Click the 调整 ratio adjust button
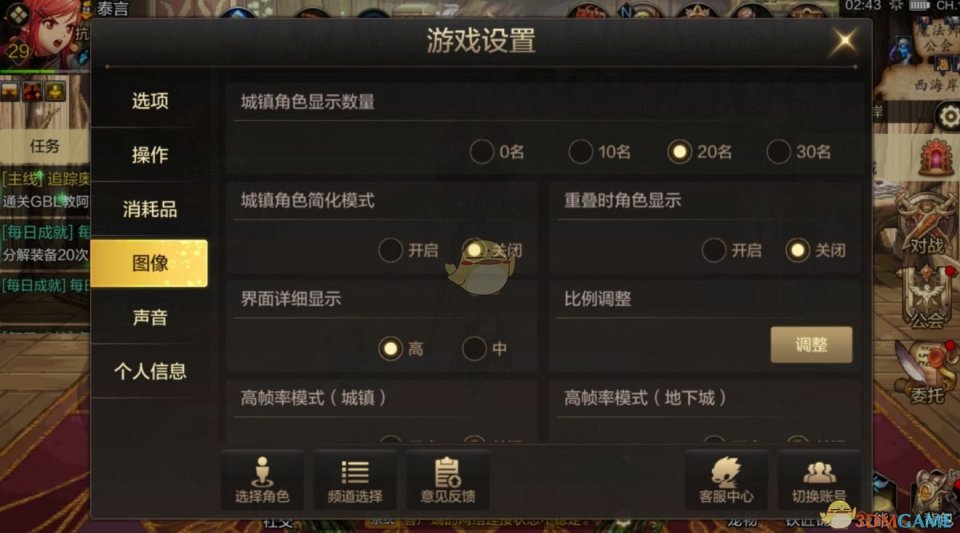The image size is (960, 533). [811, 345]
